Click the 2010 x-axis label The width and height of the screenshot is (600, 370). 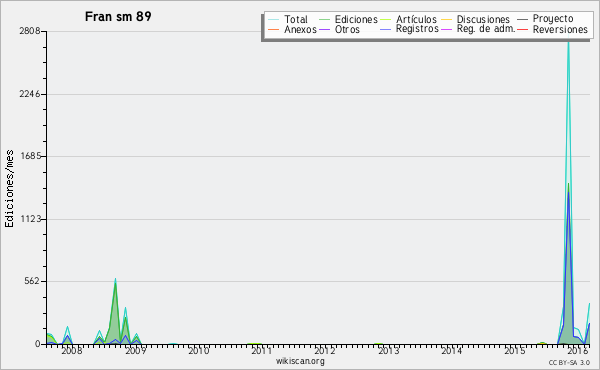tap(198, 351)
